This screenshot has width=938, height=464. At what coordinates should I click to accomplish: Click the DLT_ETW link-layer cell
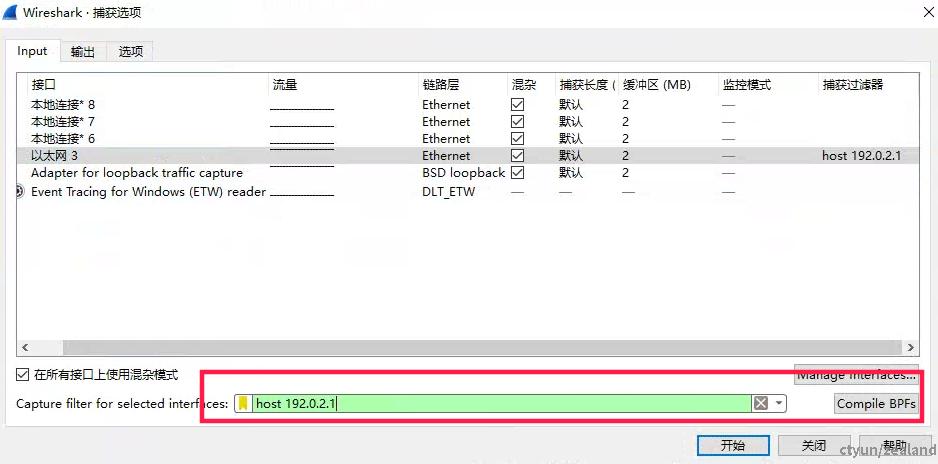pos(448,192)
